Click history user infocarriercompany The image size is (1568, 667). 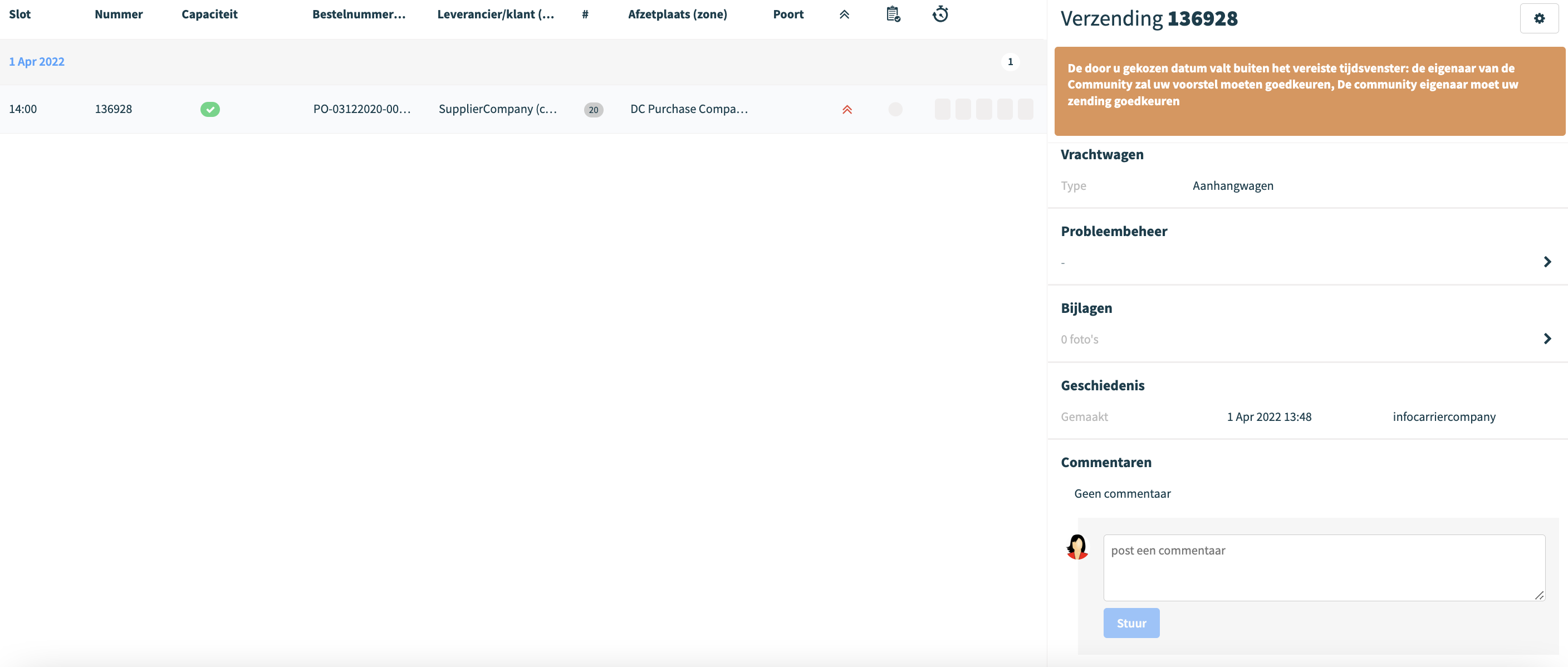click(x=1444, y=417)
